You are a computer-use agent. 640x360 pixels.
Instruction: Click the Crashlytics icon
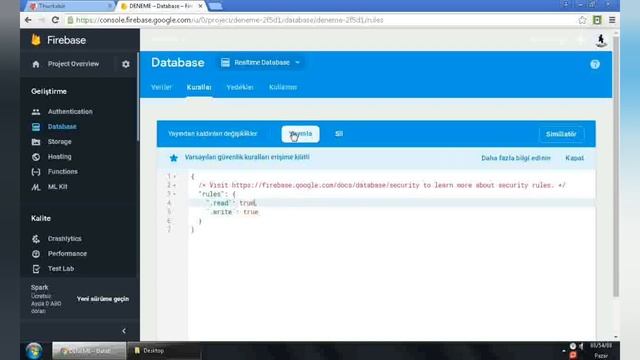tap(36, 239)
